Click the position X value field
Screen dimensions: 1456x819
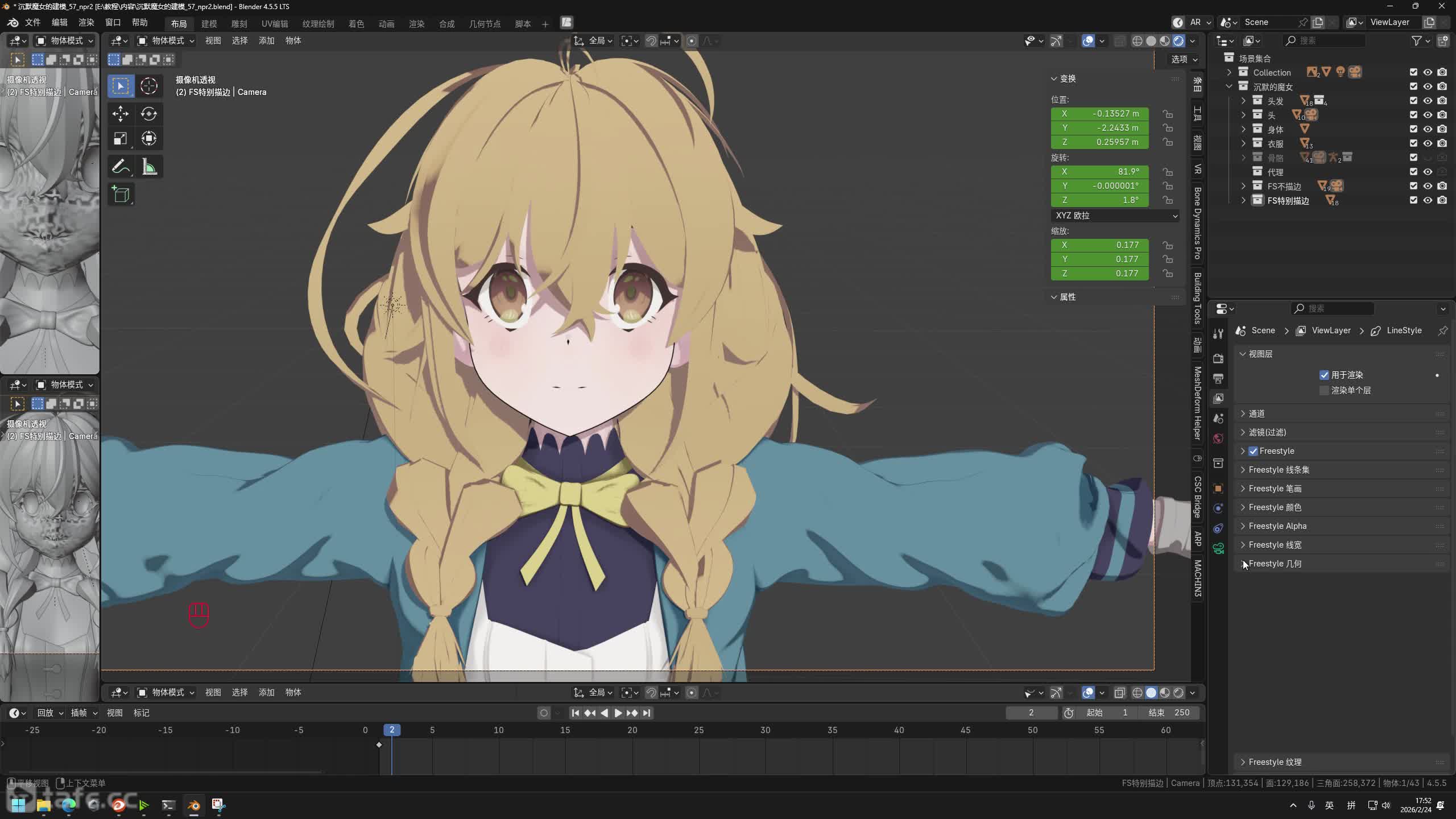pyautogui.click(x=1099, y=114)
